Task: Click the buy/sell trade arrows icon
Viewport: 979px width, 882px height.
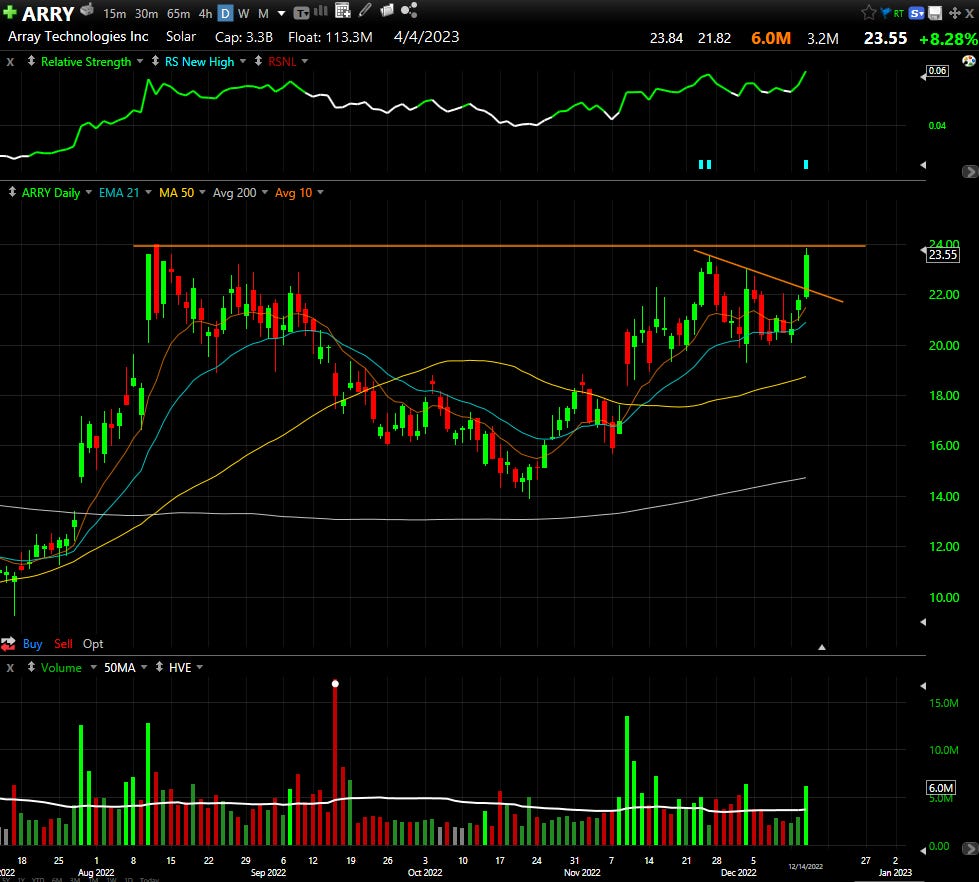Action: point(8,644)
